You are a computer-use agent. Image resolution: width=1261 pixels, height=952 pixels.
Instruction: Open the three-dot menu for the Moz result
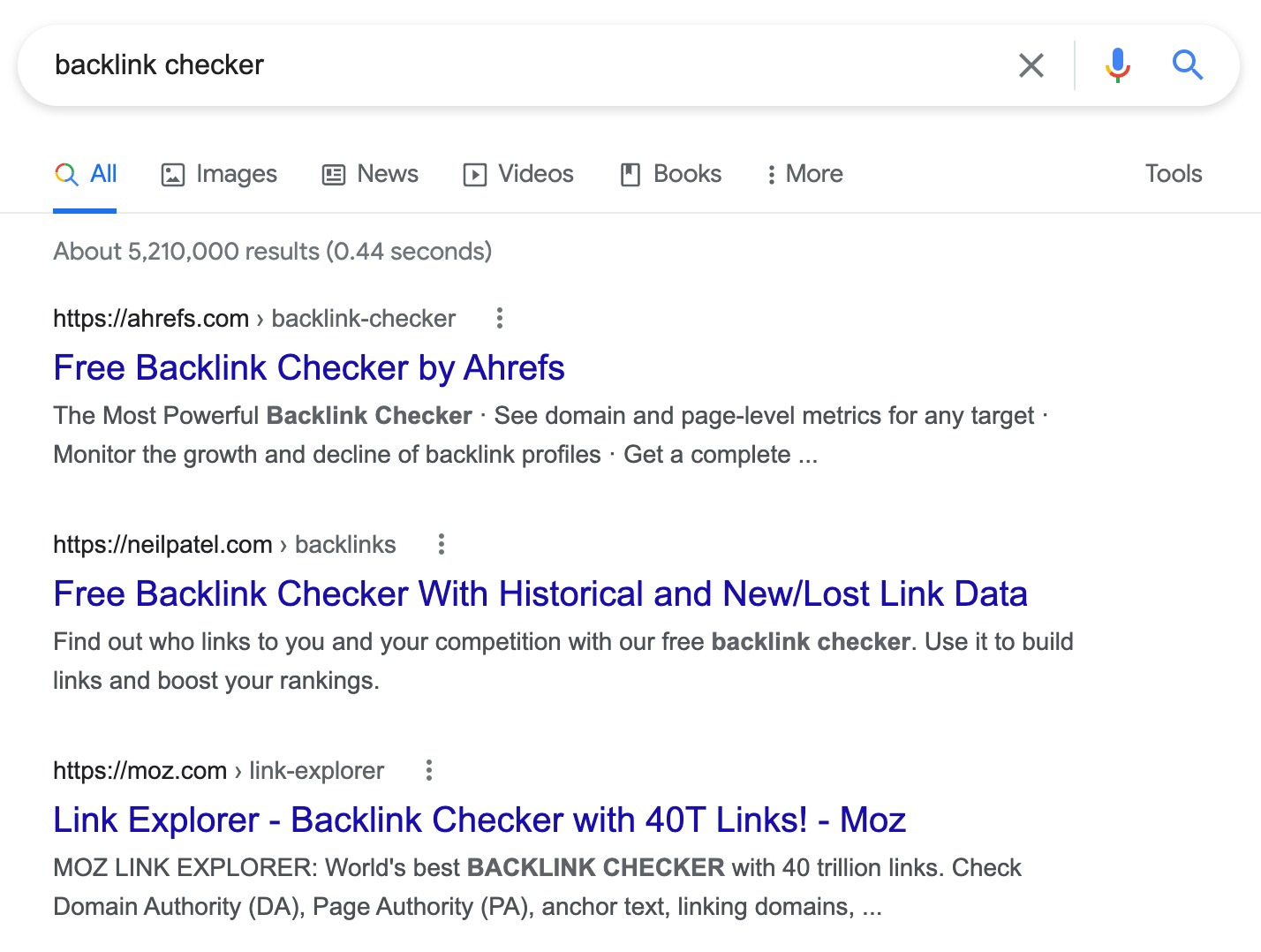[428, 771]
